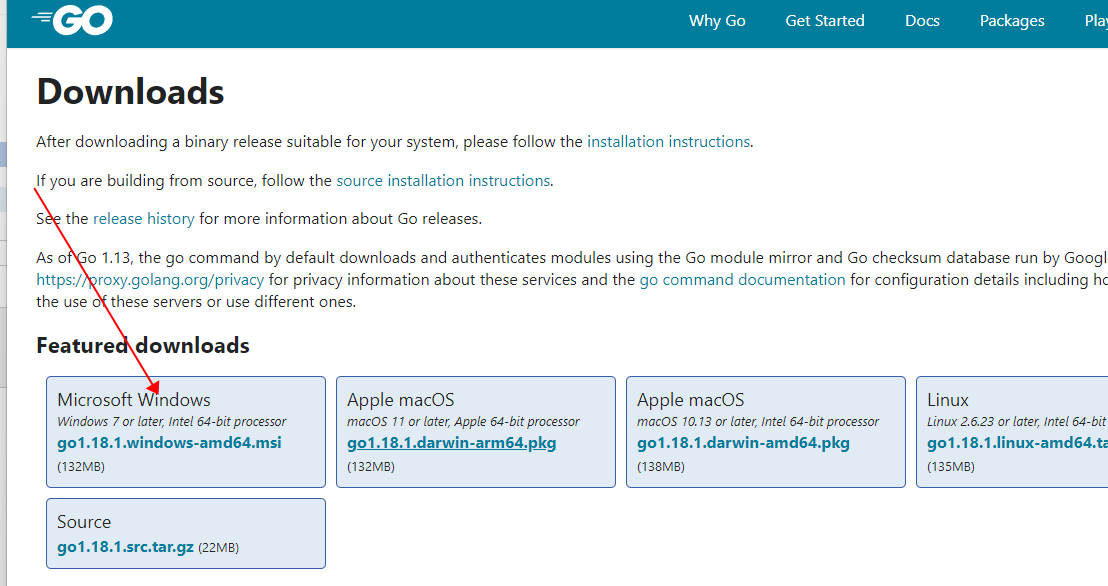The height and width of the screenshot is (586, 1108).
Task: Open the Get Started page
Action: 825,21
